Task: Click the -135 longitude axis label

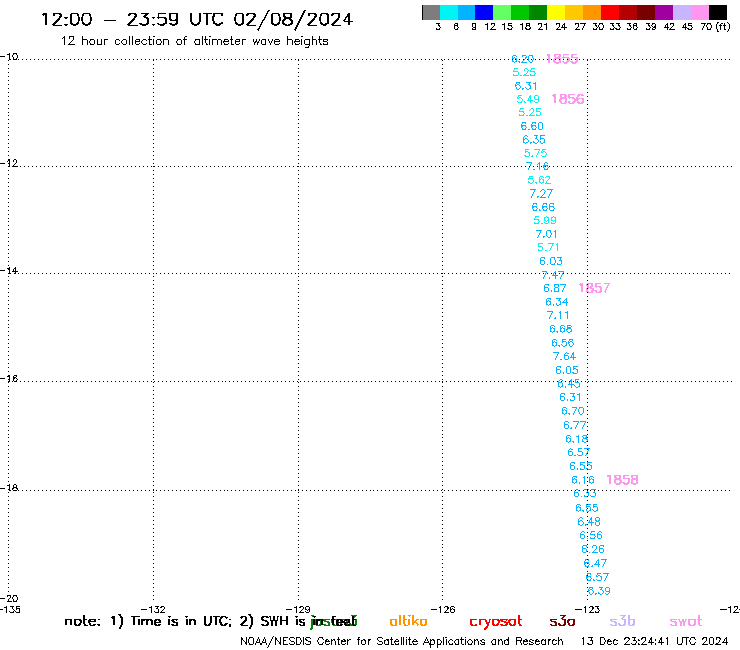Action: 9,609
